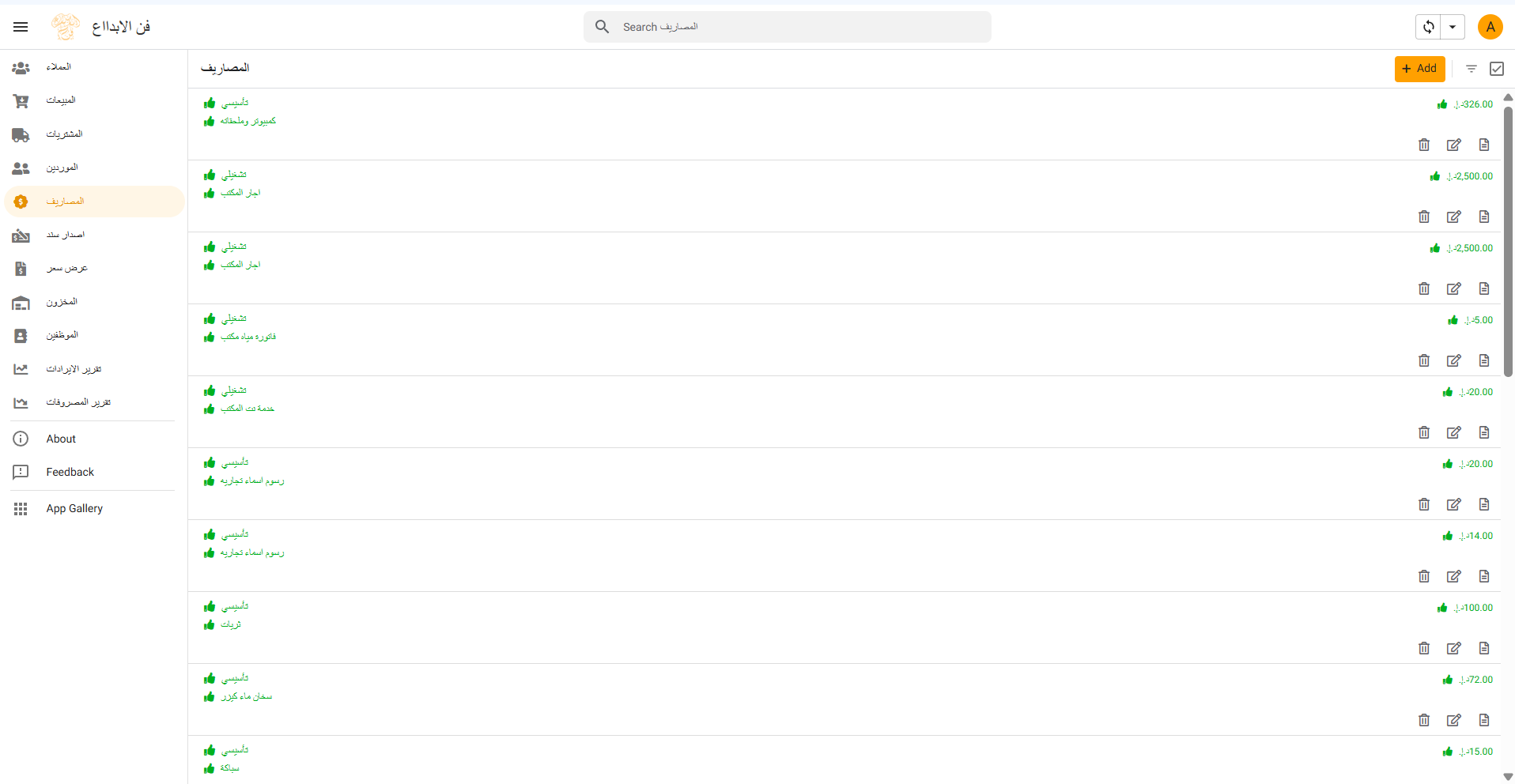1515x784 pixels.
Task: Click the hamburger menu icon
Action: pyautogui.click(x=21, y=27)
